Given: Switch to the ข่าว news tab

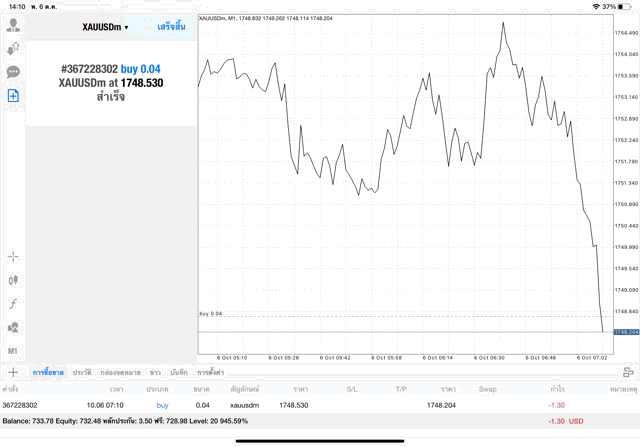Looking at the screenshot, I should (155, 372).
